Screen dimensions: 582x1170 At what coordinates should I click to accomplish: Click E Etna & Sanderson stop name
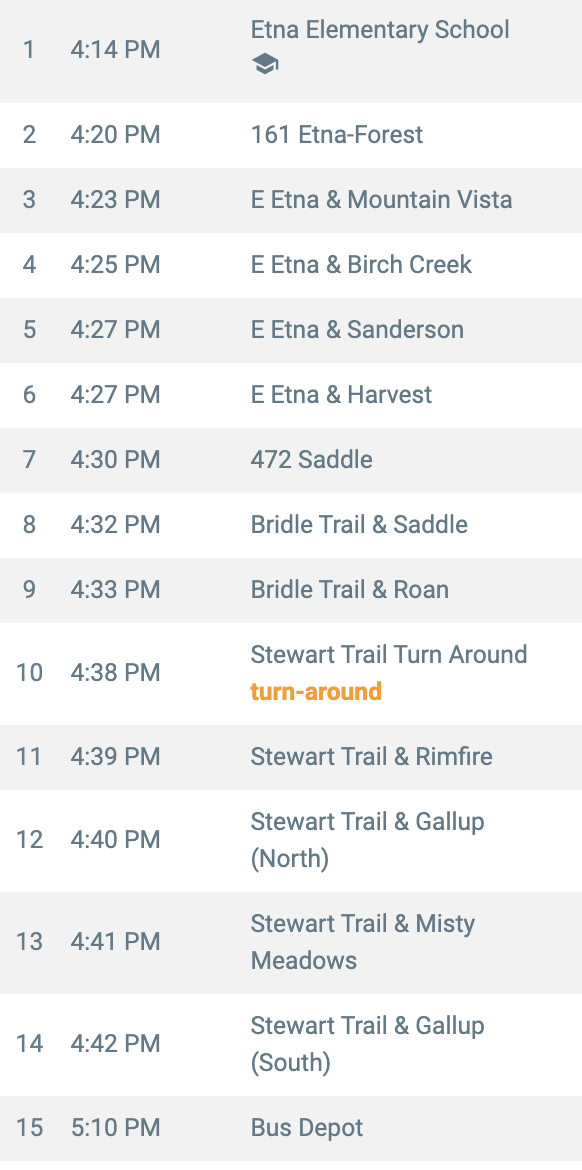[x=357, y=330]
